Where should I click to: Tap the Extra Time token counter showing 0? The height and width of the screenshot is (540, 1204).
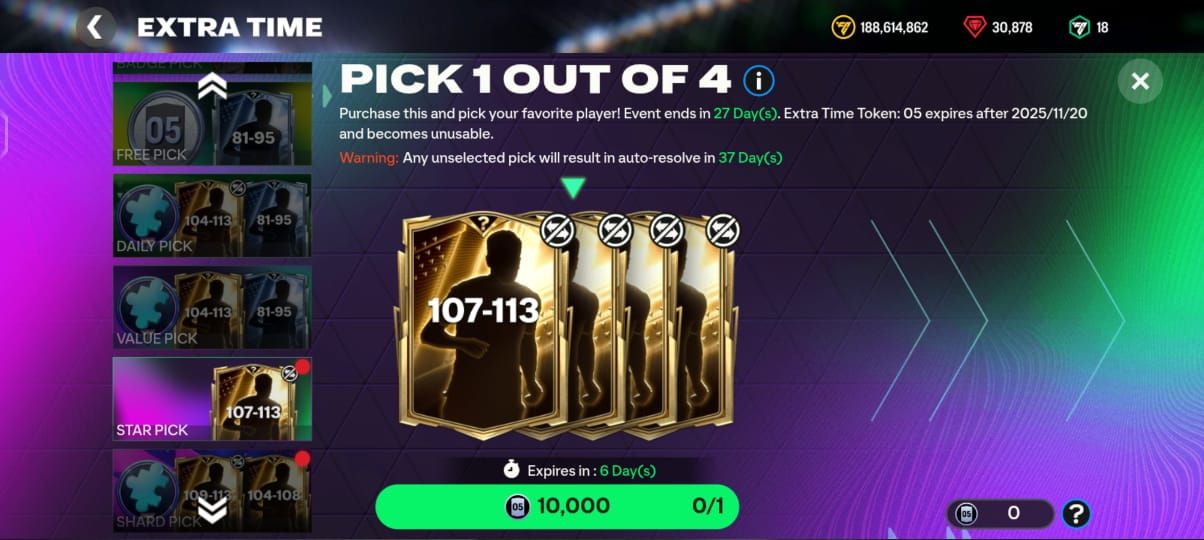click(x=999, y=514)
